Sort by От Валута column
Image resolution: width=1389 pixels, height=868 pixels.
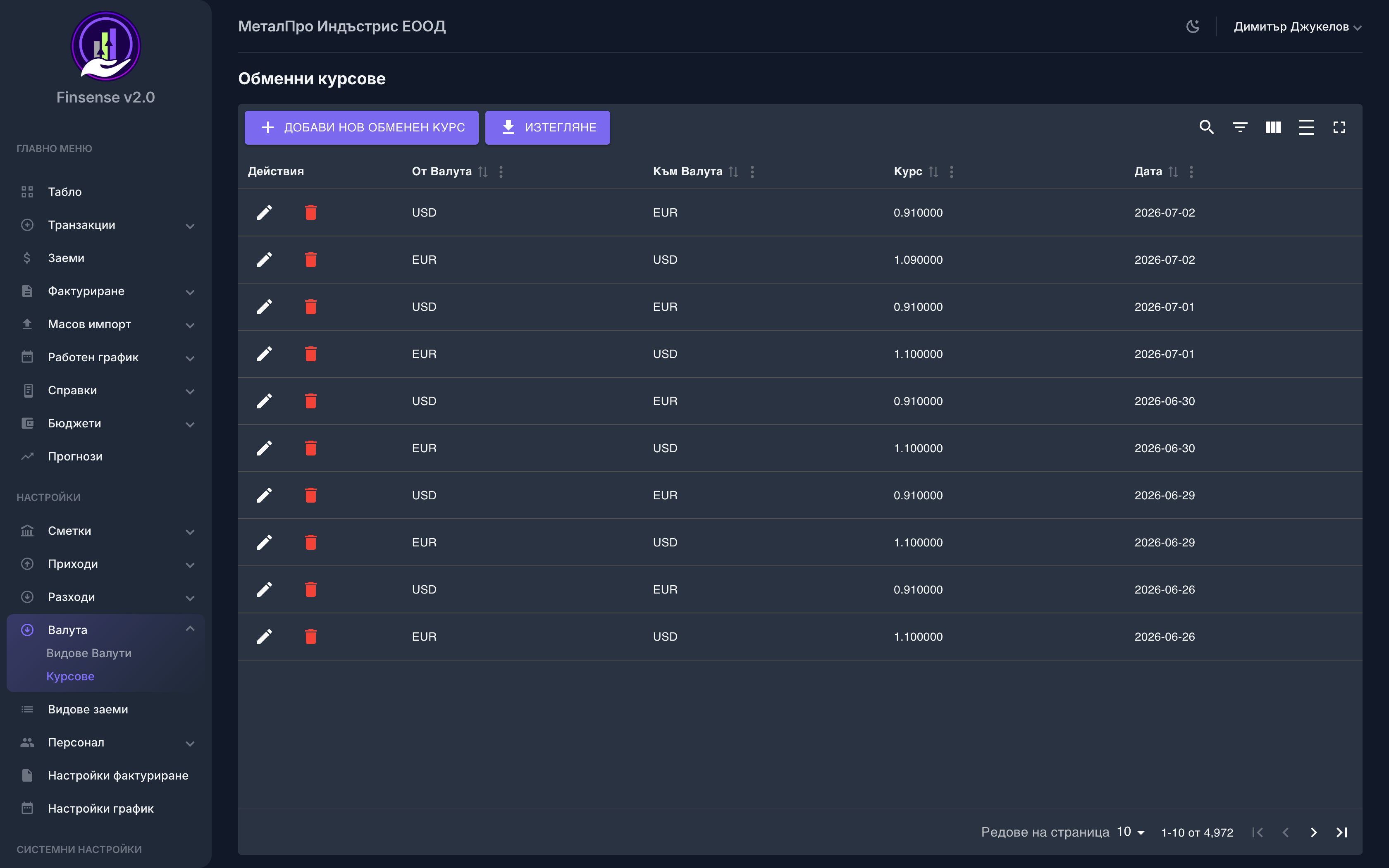(483, 172)
